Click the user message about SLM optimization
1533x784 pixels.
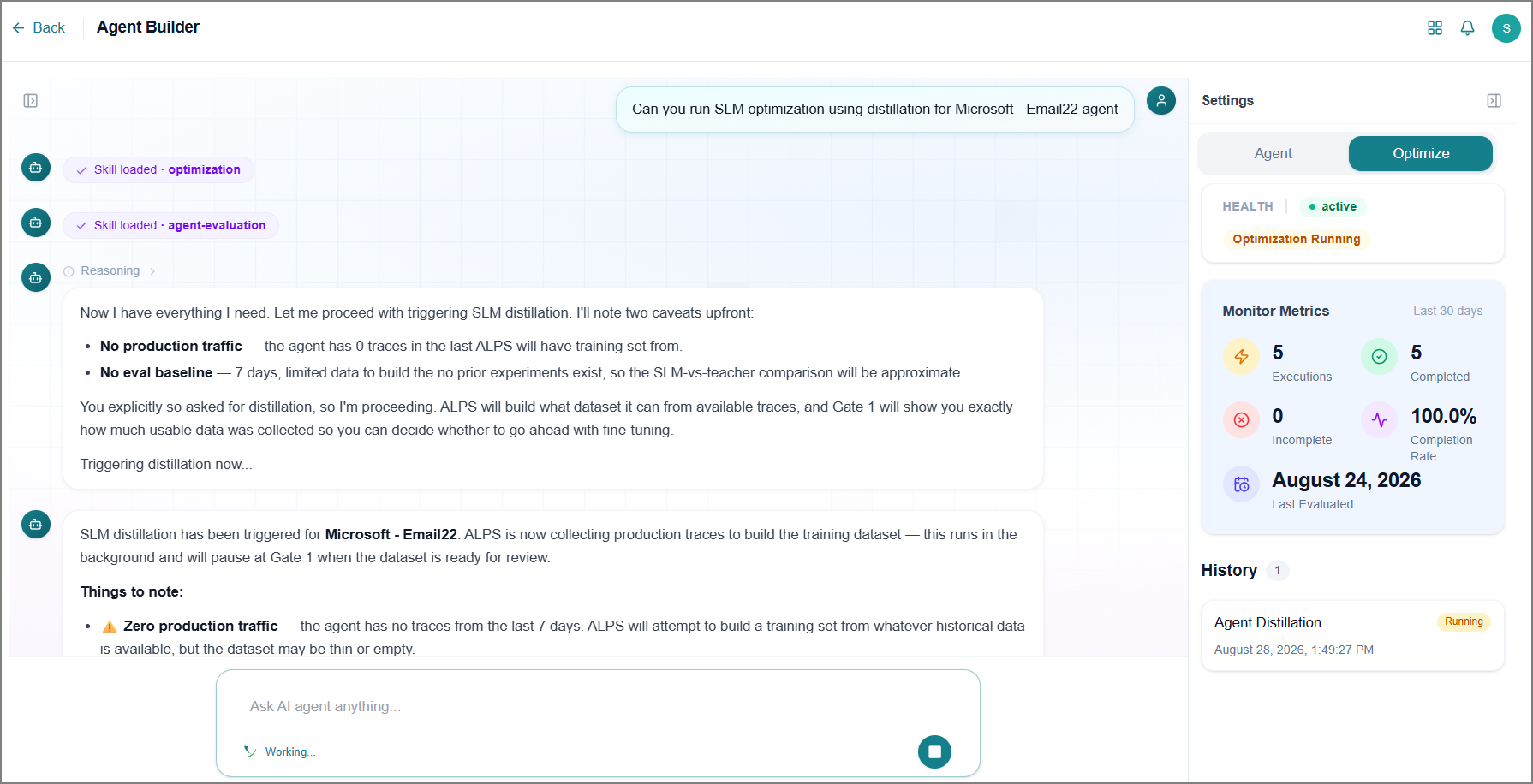coord(875,110)
